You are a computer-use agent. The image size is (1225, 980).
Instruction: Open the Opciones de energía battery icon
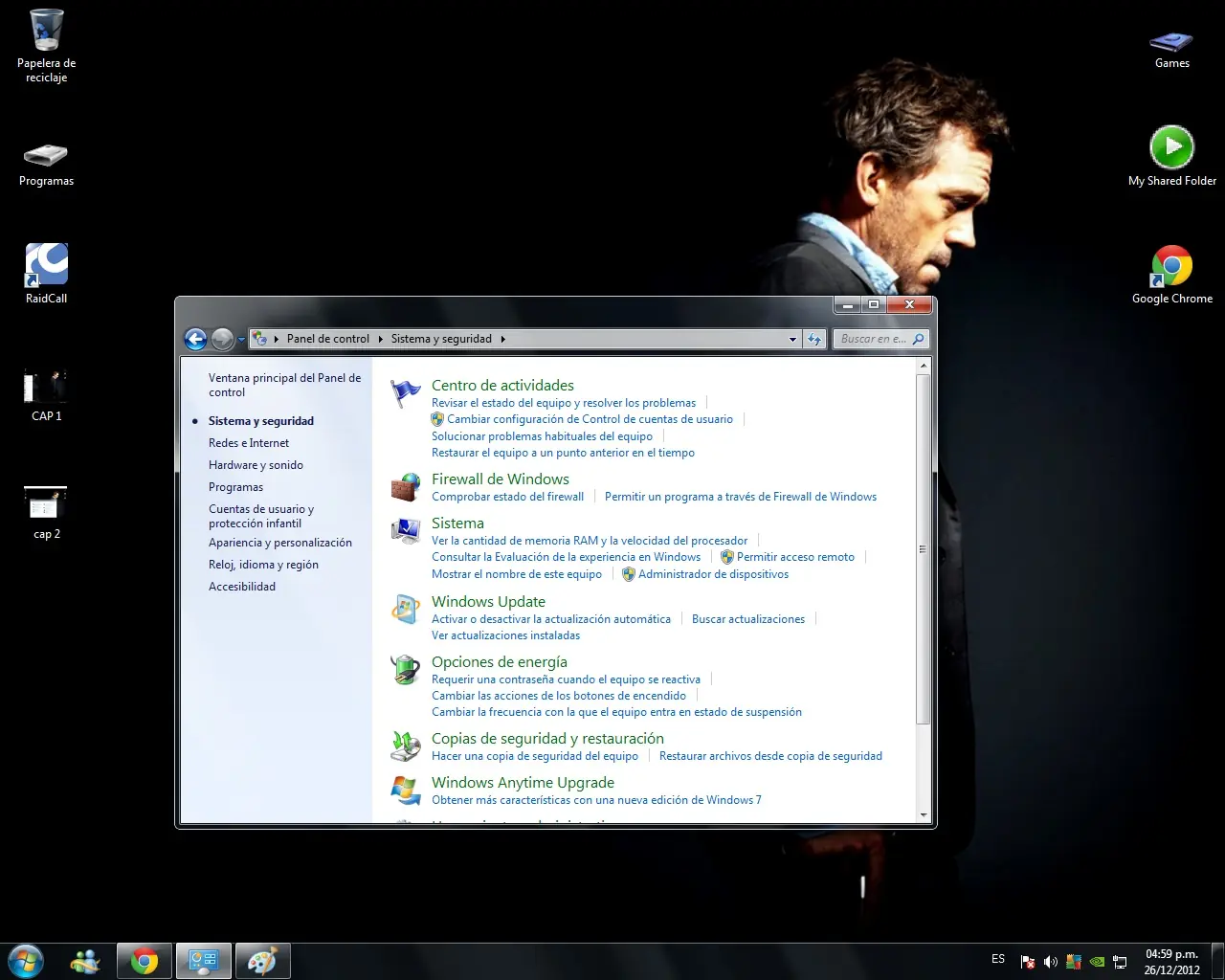pos(406,670)
